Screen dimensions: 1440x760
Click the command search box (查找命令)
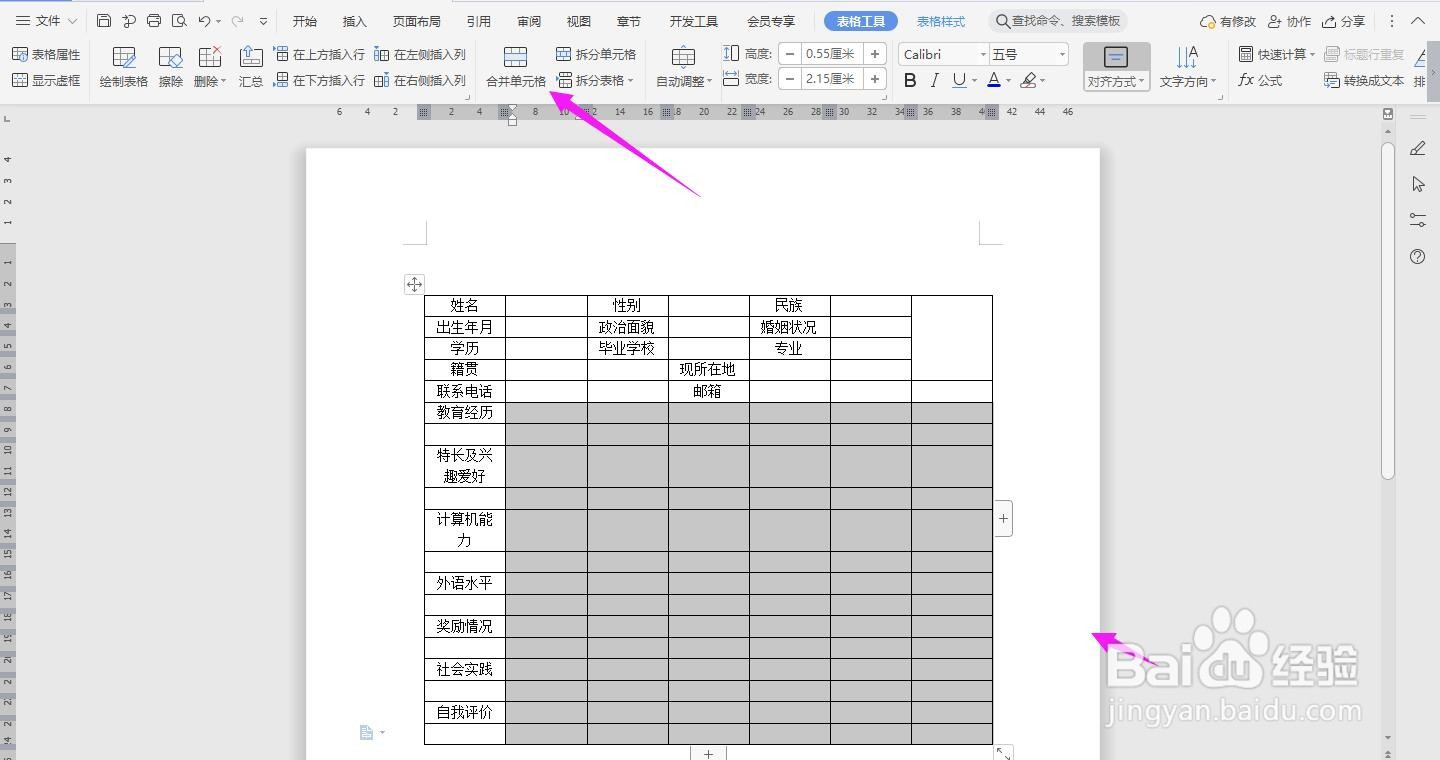pos(1058,21)
